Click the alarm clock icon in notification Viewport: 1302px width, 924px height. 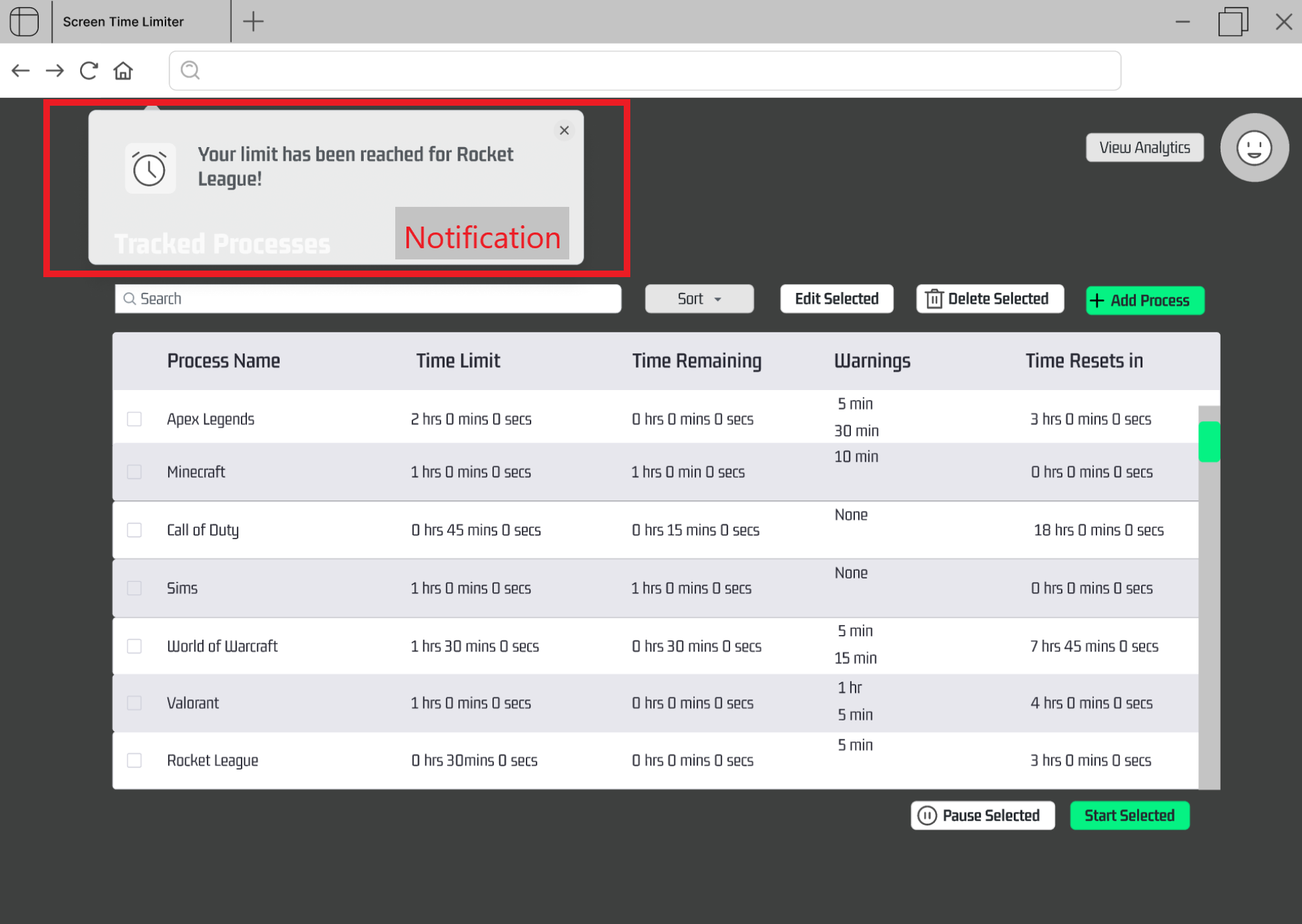pos(150,169)
